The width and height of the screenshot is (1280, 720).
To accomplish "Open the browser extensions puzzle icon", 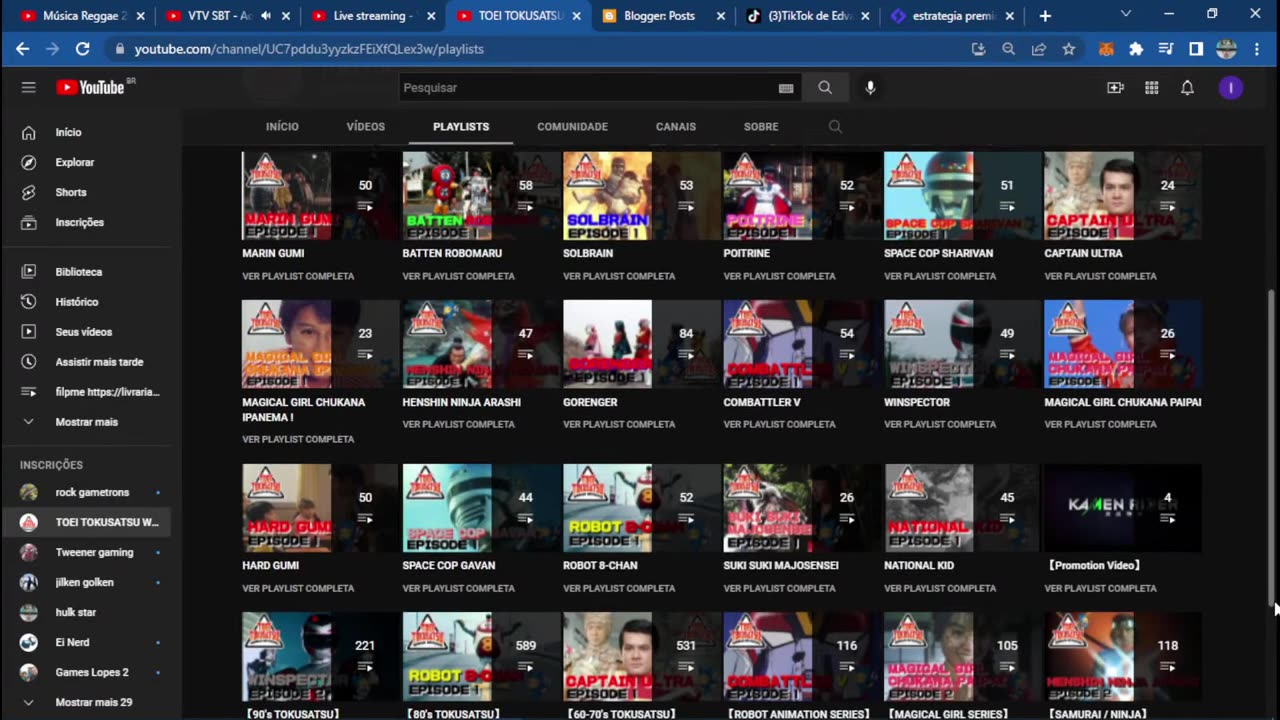I will tap(1136, 49).
